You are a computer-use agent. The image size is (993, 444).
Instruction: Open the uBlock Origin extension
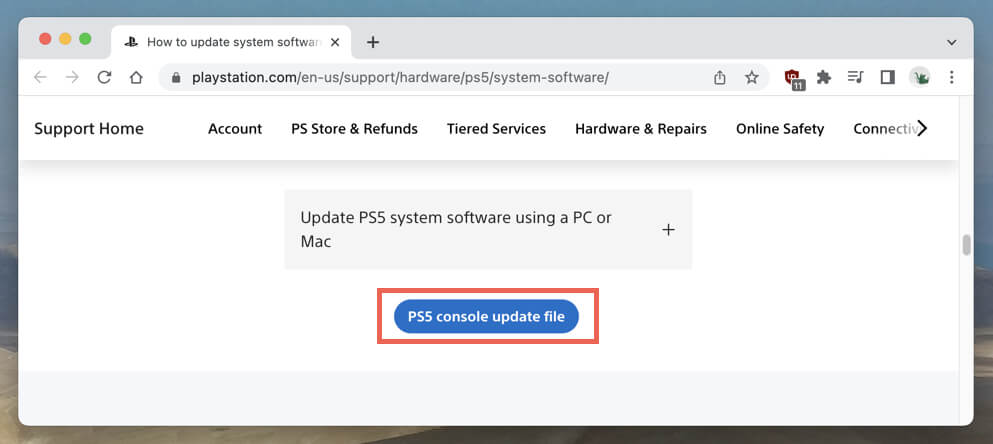[x=793, y=77]
